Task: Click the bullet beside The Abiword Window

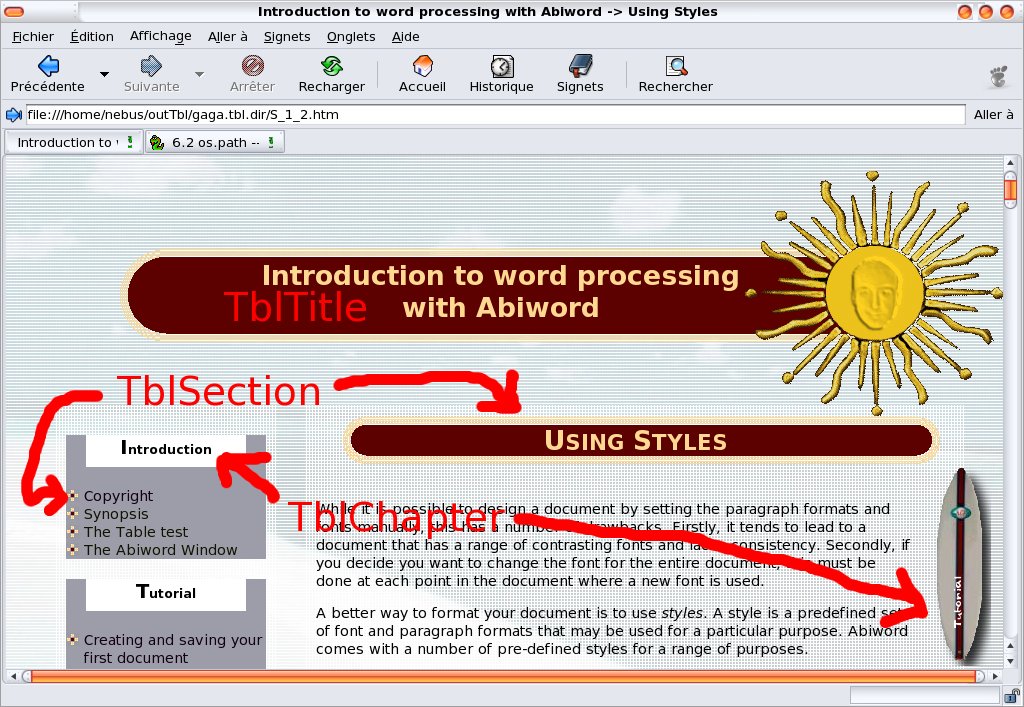Action: click(72, 550)
